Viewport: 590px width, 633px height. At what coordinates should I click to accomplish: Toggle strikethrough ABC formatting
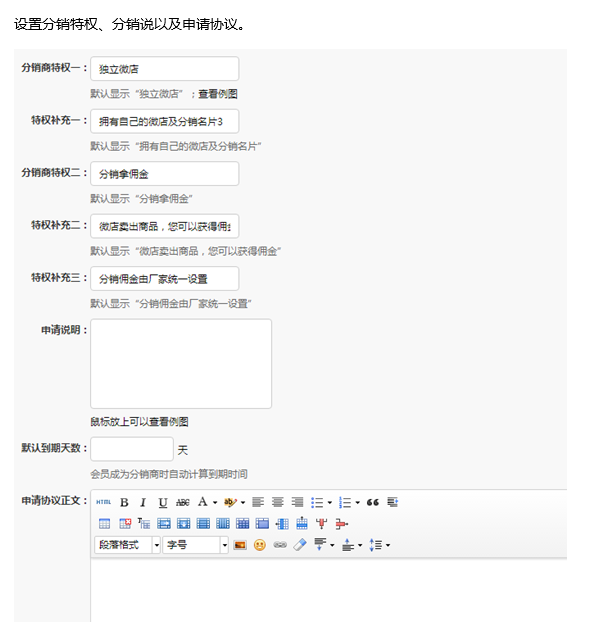[183, 502]
